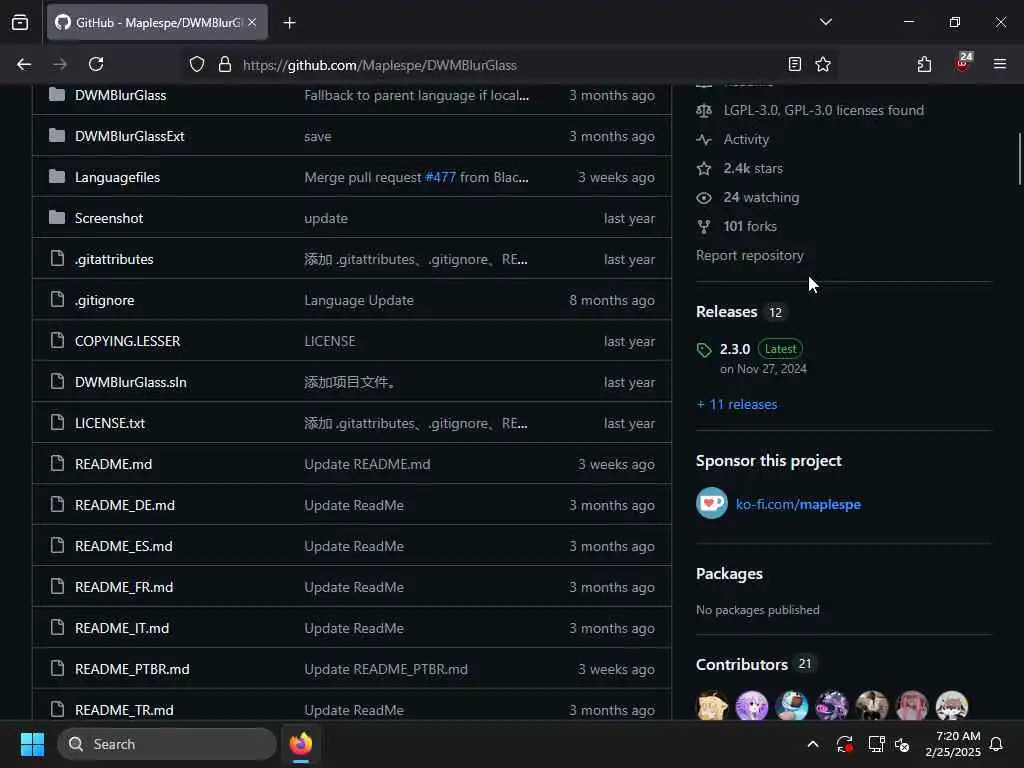
Task: Open the Releases heading link
Action: coord(727,312)
